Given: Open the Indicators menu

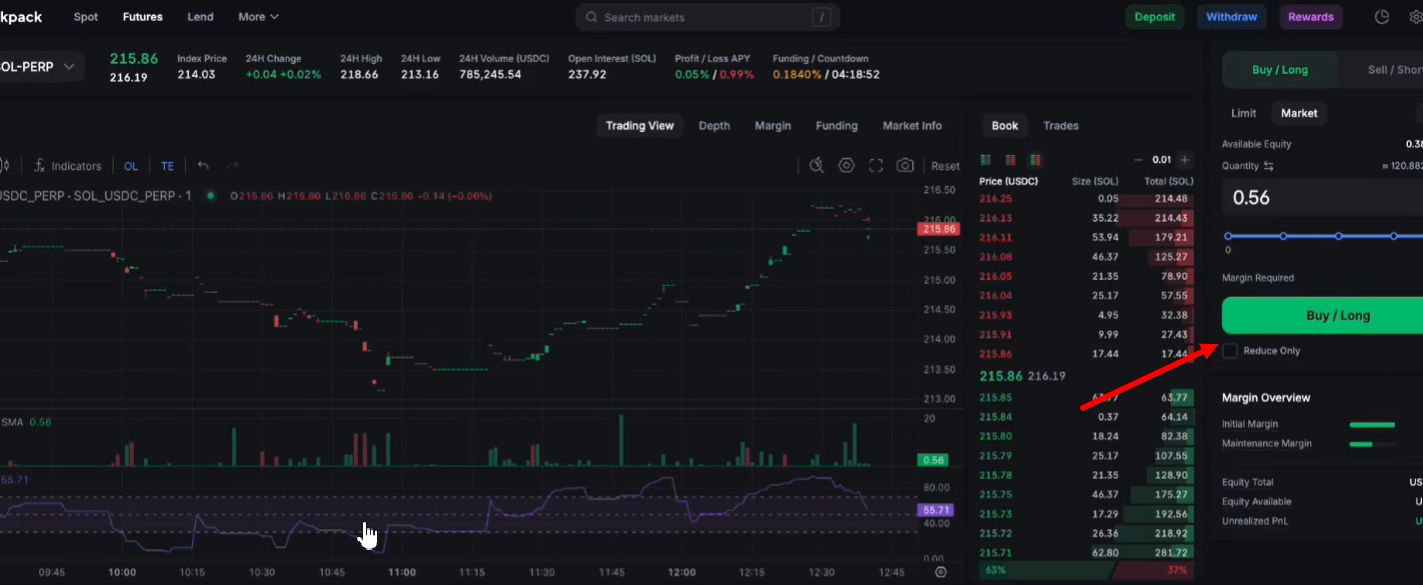Looking at the screenshot, I should pos(67,166).
